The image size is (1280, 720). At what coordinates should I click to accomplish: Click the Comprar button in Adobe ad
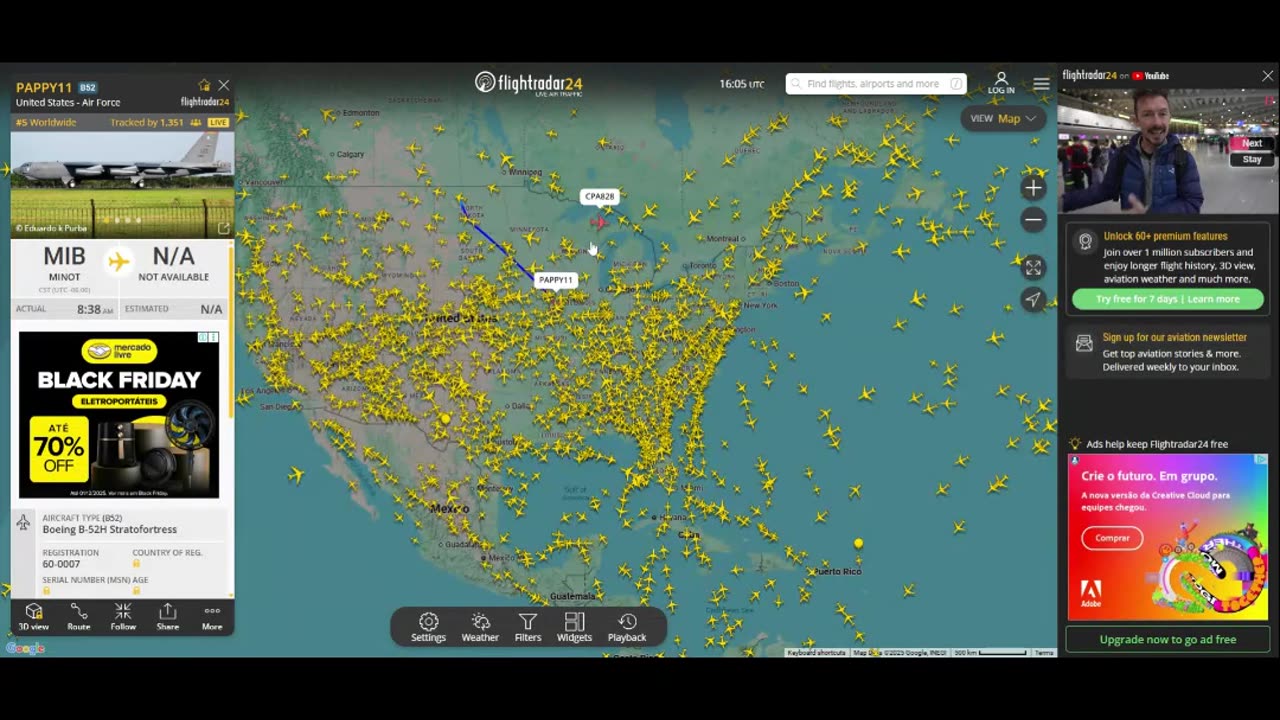coord(1112,538)
